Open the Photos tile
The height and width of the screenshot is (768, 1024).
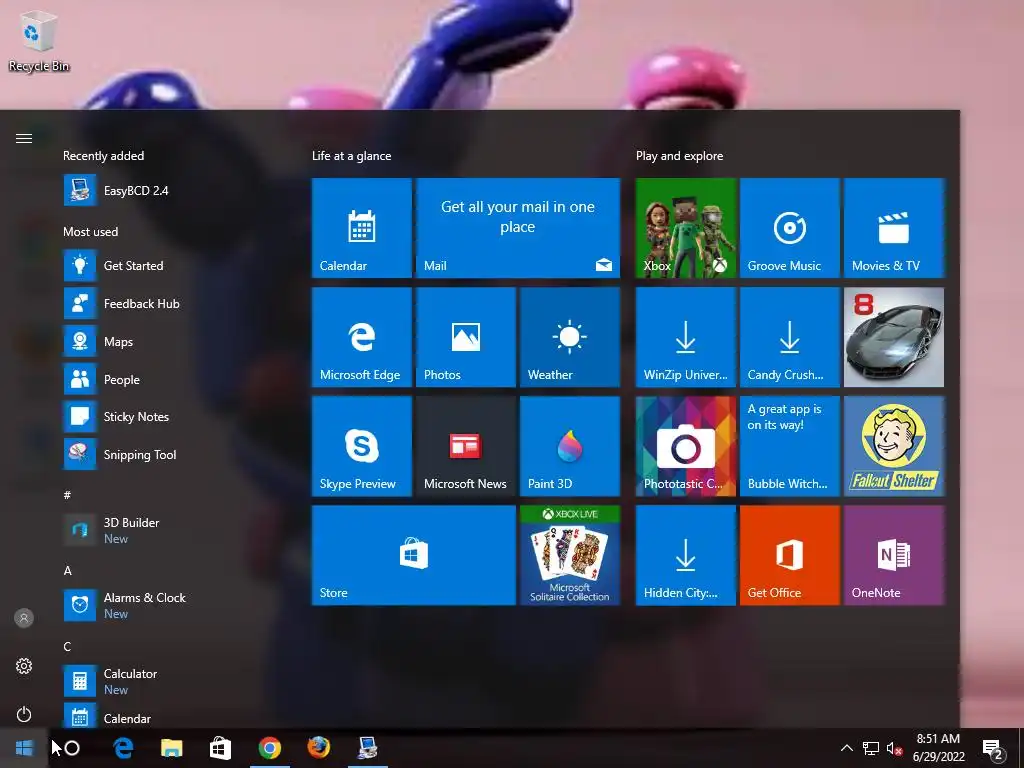tap(466, 337)
